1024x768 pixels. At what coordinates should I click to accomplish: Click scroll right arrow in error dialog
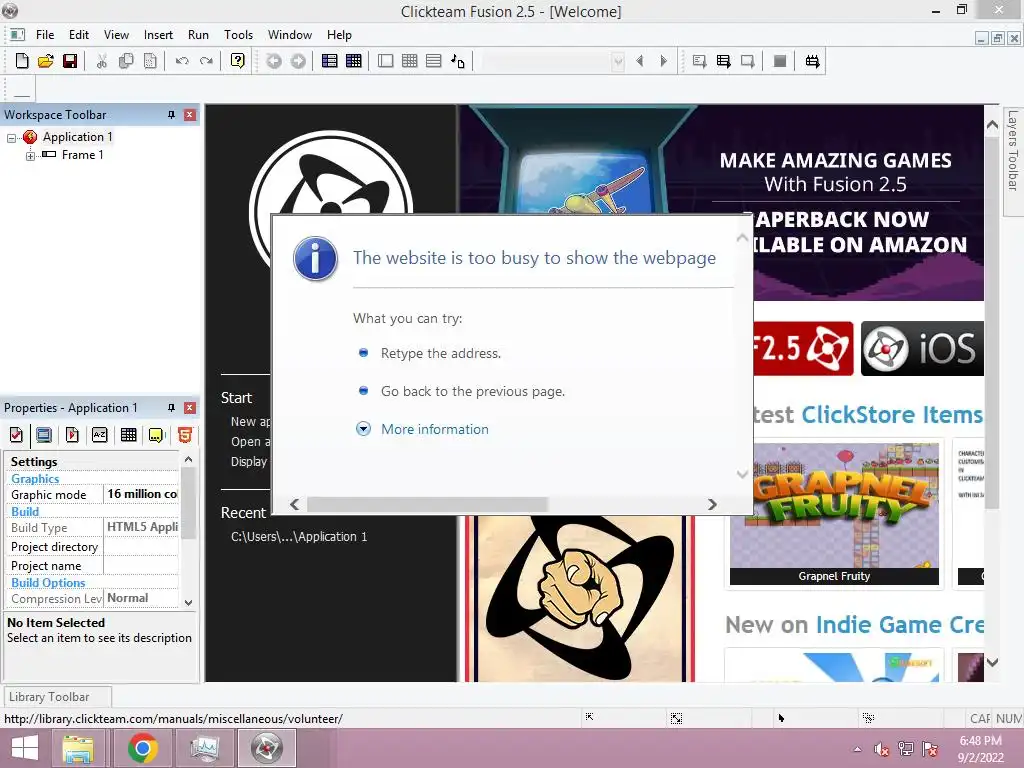(x=712, y=504)
